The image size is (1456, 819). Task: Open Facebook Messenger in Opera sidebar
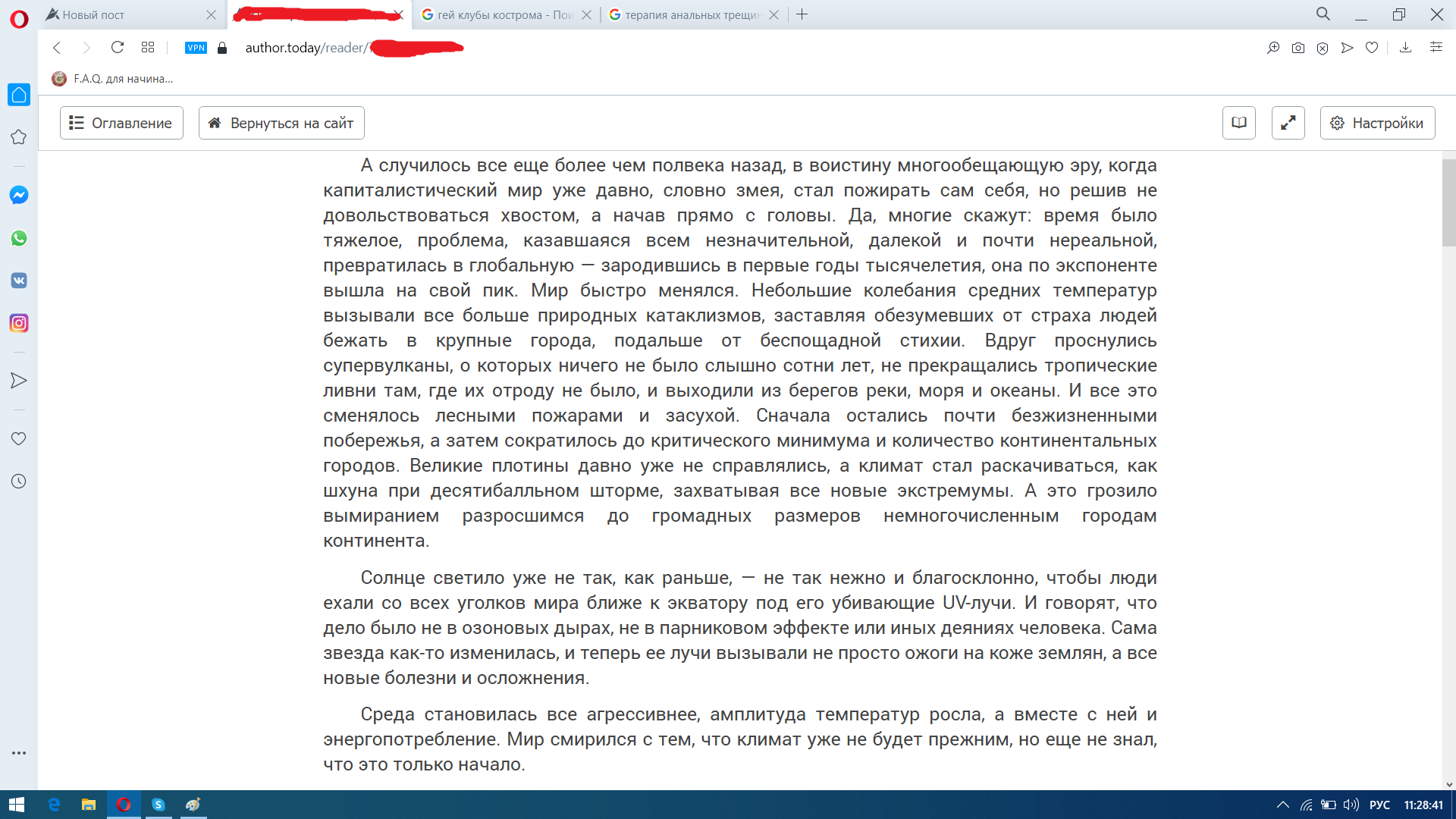[19, 195]
